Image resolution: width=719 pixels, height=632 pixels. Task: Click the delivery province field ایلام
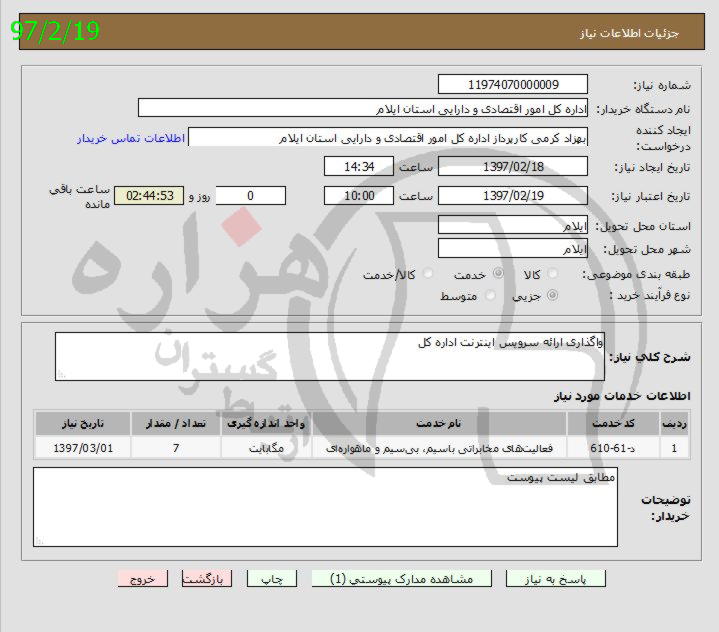pos(513,225)
